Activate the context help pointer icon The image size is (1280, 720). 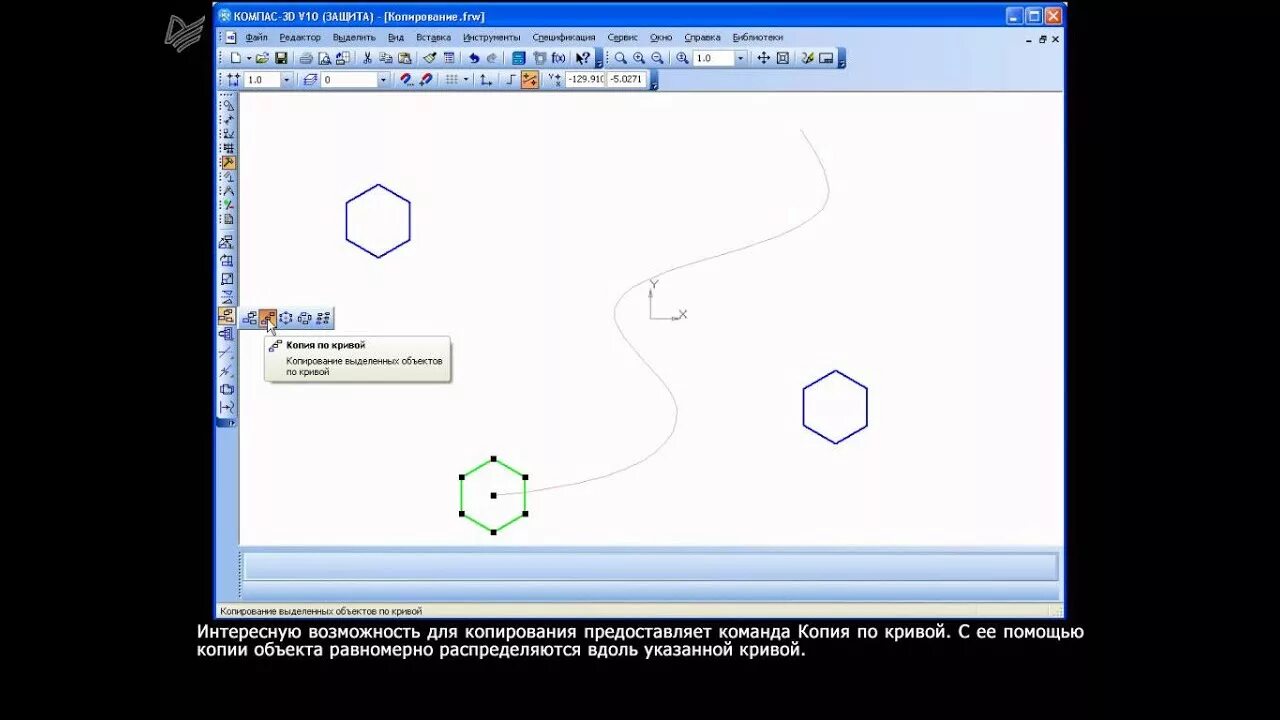[583, 58]
